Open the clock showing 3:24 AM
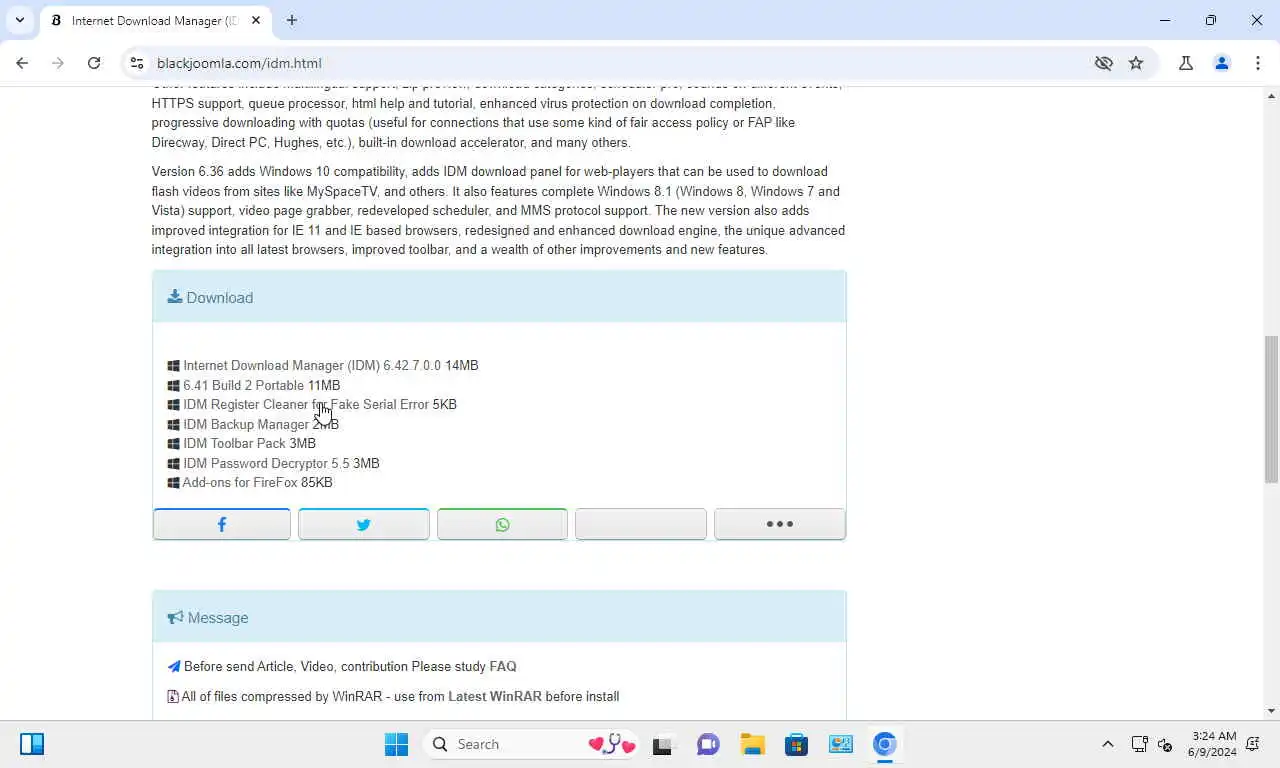Viewport: 1280px width, 768px height. [1212, 744]
